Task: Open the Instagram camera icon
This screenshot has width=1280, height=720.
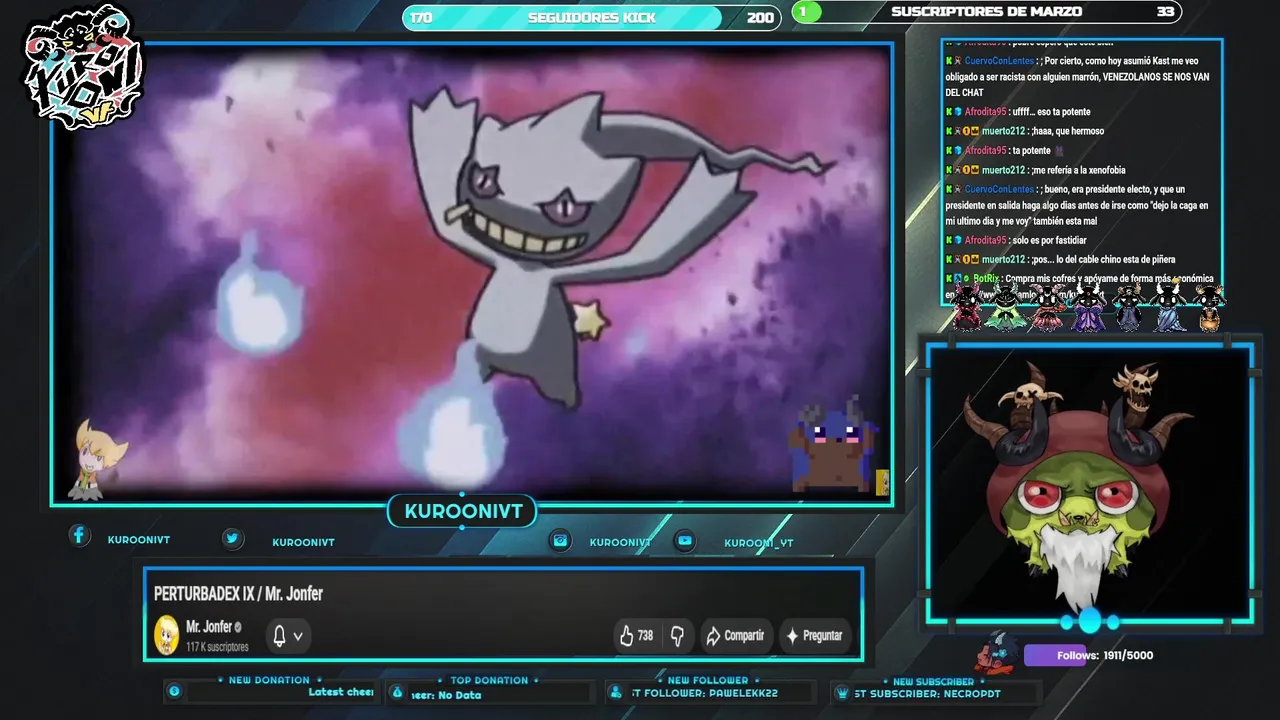Action: [x=561, y=541]
